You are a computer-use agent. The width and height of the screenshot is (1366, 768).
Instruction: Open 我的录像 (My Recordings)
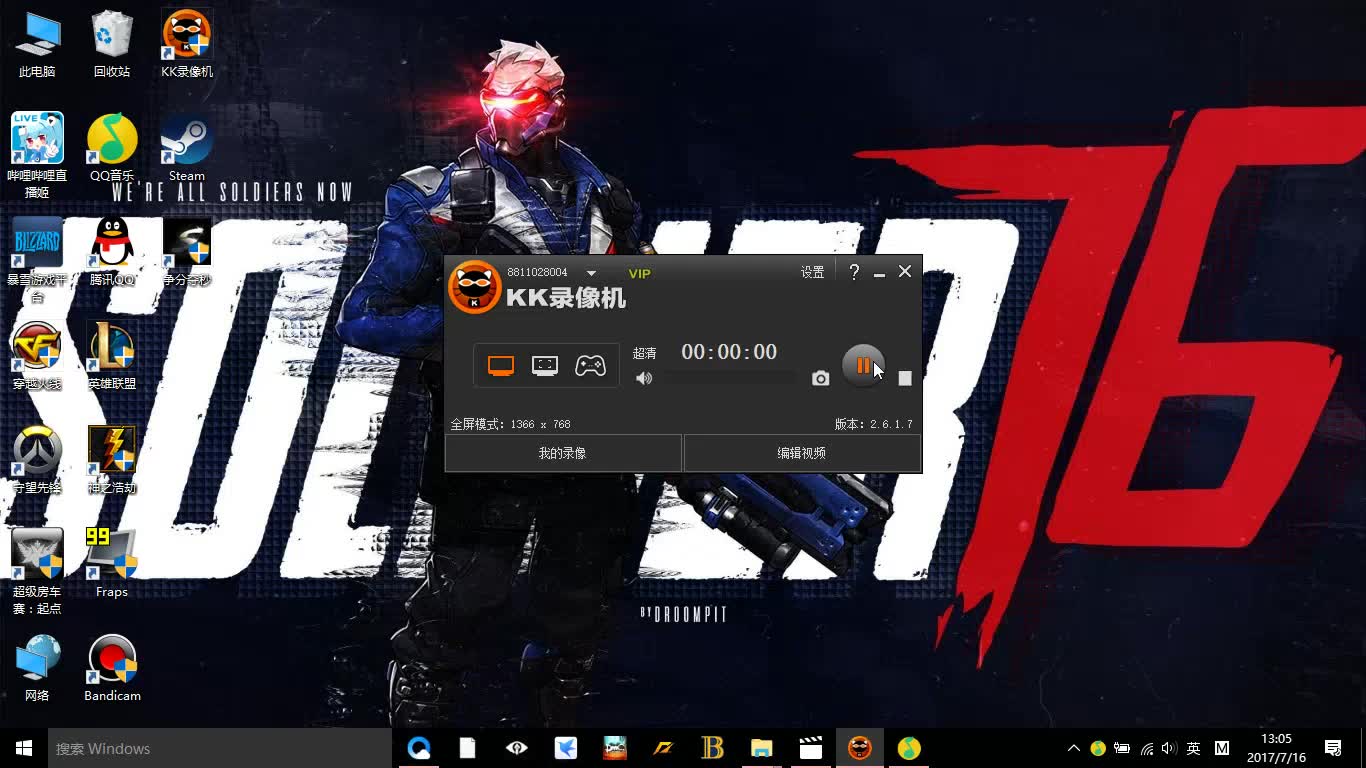click(563, 453)
